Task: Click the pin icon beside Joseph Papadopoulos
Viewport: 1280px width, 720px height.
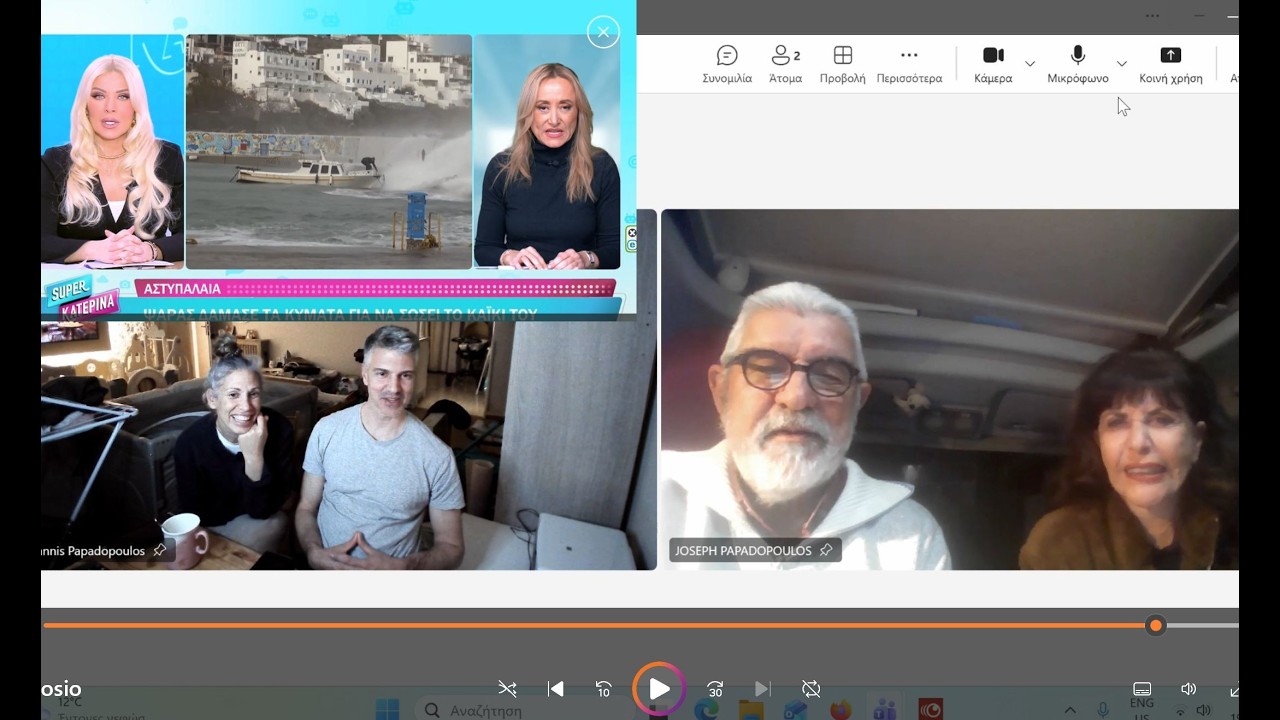Action: [x=826, y=551]
